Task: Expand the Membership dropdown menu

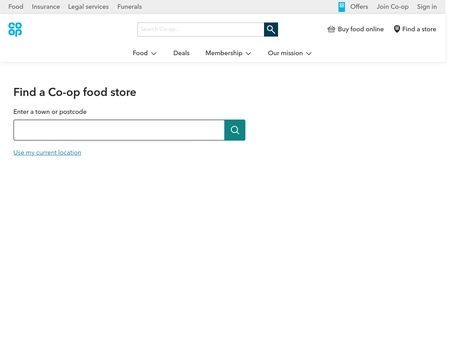Action: (228, 53)
